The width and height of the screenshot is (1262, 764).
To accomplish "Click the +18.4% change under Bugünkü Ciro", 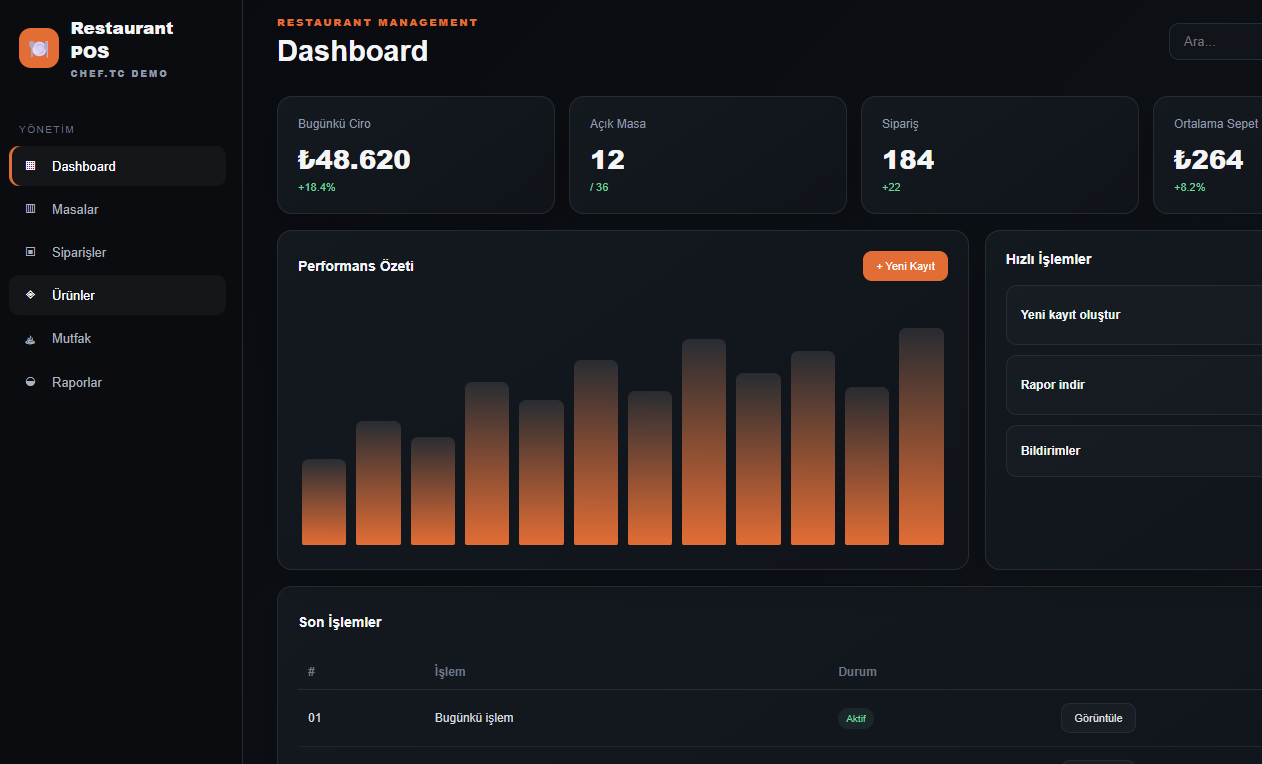I will click(317, 187).
